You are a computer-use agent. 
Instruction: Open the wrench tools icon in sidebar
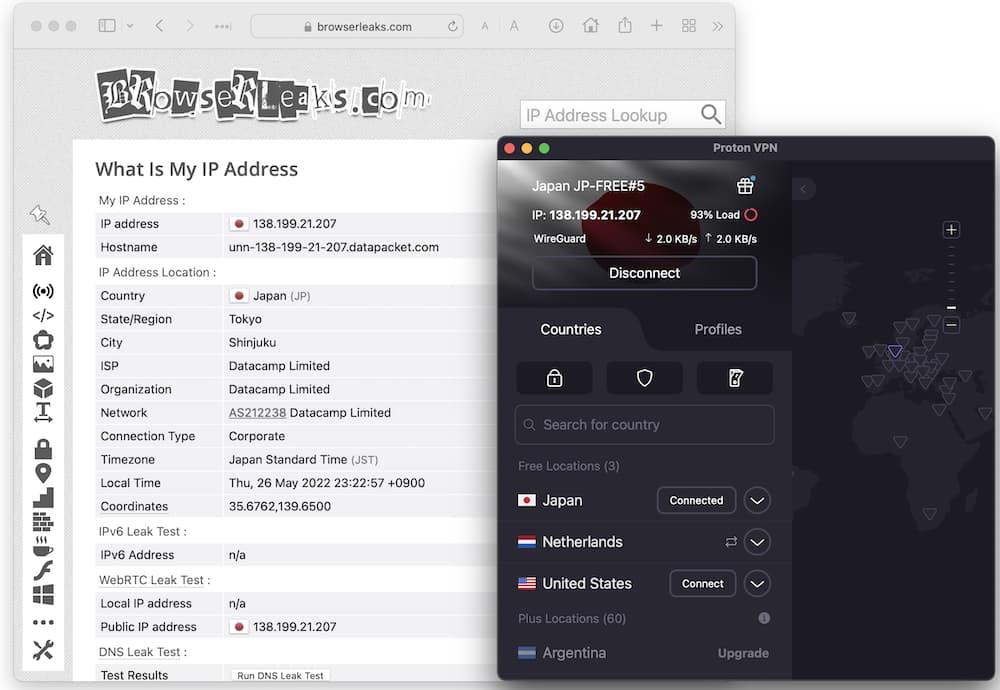pos(43,650)
